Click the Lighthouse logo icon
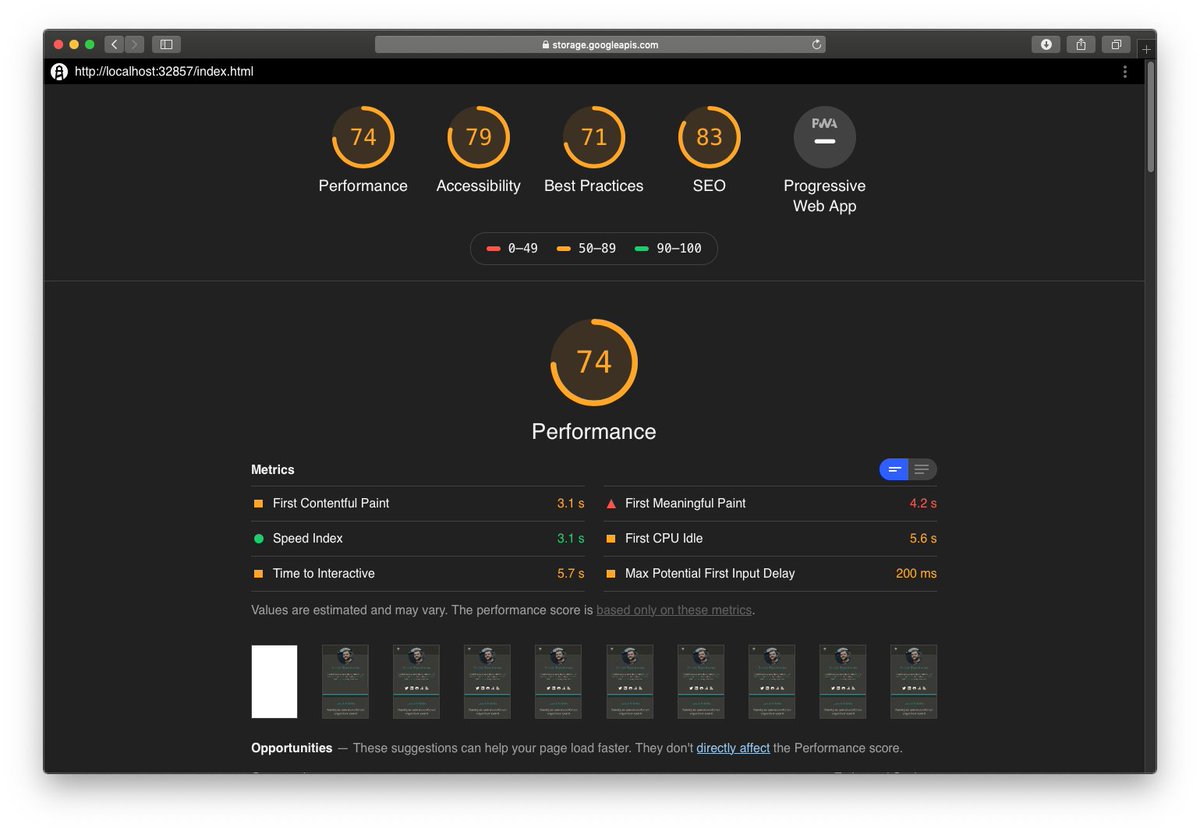Viewport: 1200px width, 831px height. (x=59, y=71)
